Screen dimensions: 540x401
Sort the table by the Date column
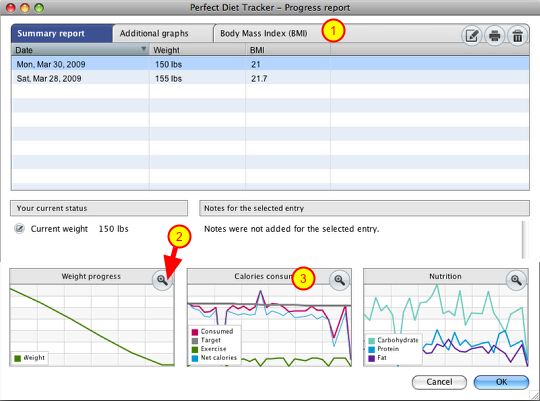coord(80,50)
